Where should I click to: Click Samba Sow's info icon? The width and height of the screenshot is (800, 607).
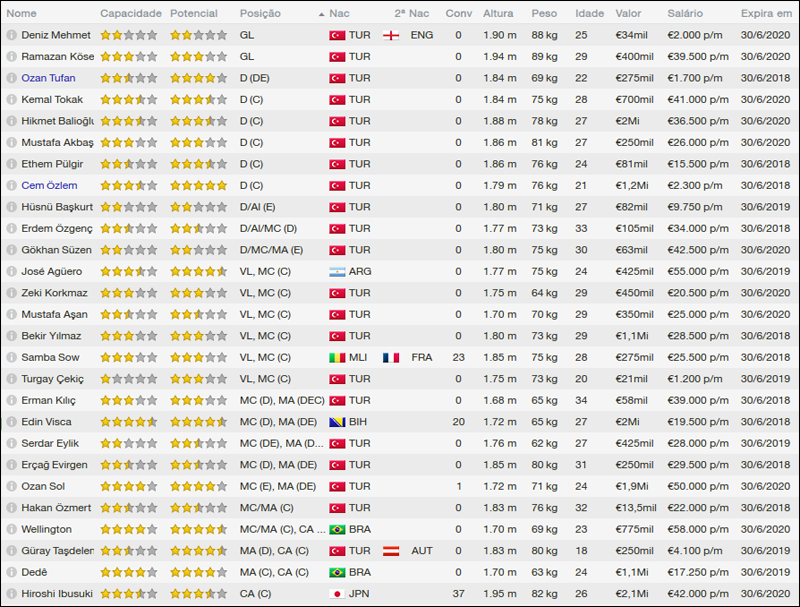click(11, 358)
